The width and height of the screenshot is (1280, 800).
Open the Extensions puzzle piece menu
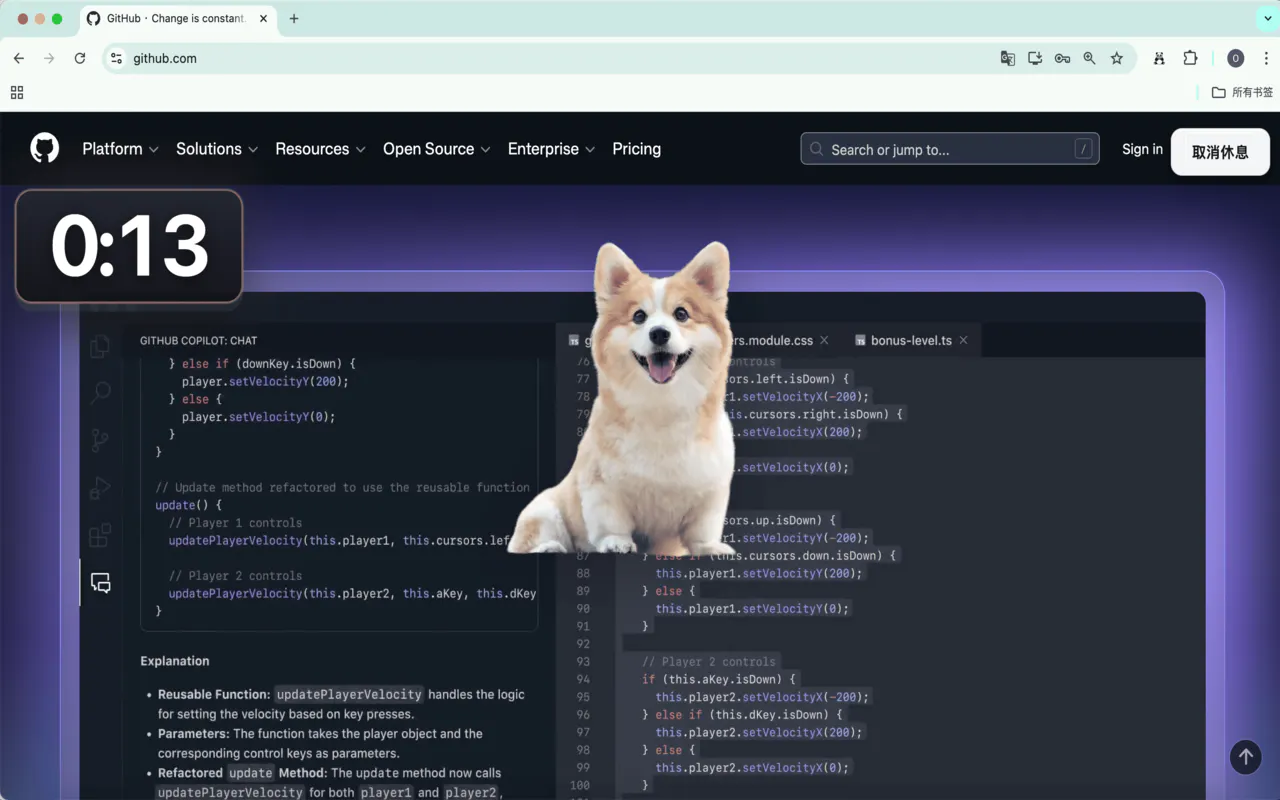[x=1190, y=58]
